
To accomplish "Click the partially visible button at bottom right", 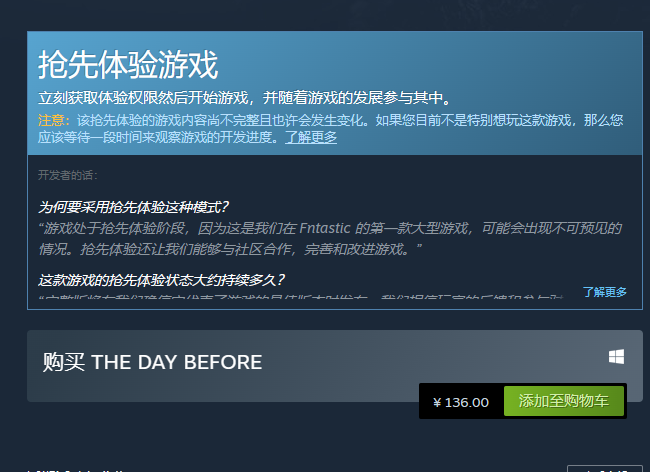I will (x=604, y=469).
